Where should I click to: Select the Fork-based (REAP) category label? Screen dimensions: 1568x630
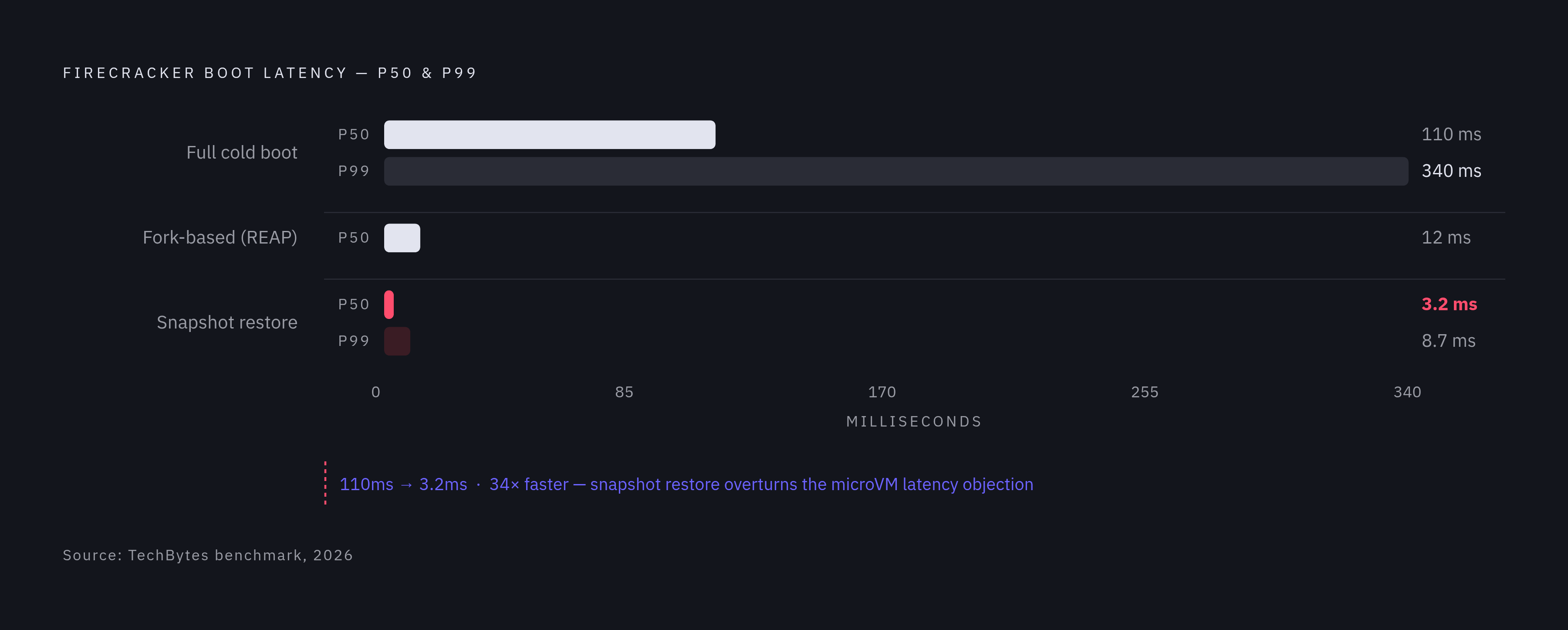pos(220,237)
